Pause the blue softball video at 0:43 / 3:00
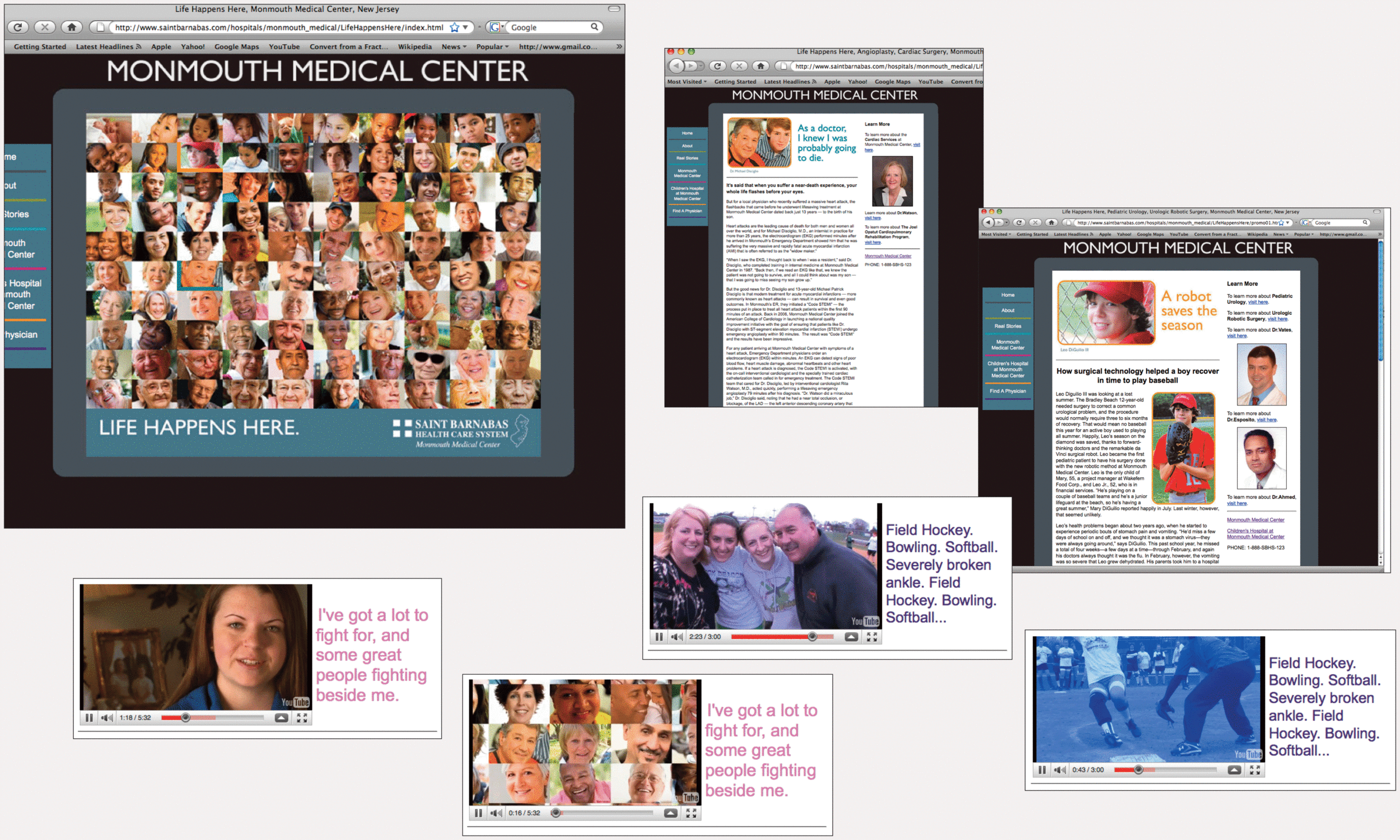1400x840 pixels. point(1042,770)
